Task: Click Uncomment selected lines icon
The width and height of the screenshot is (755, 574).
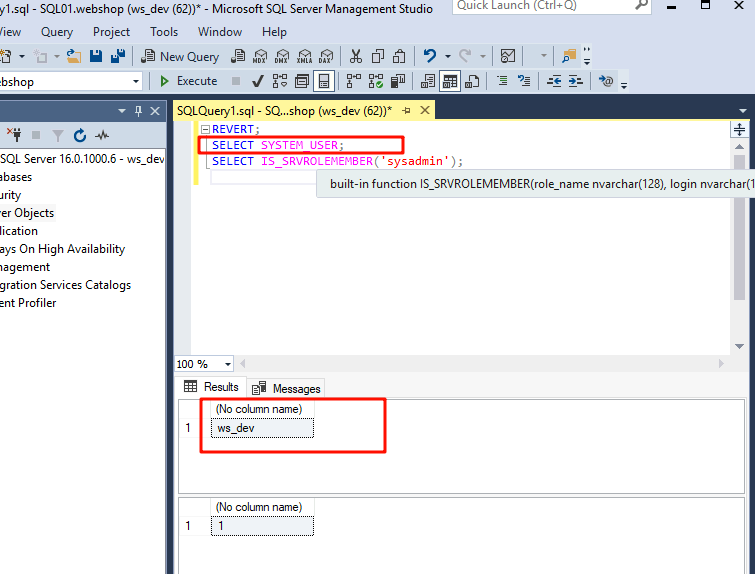Action: pyautogui.click(x=524, y=81)
